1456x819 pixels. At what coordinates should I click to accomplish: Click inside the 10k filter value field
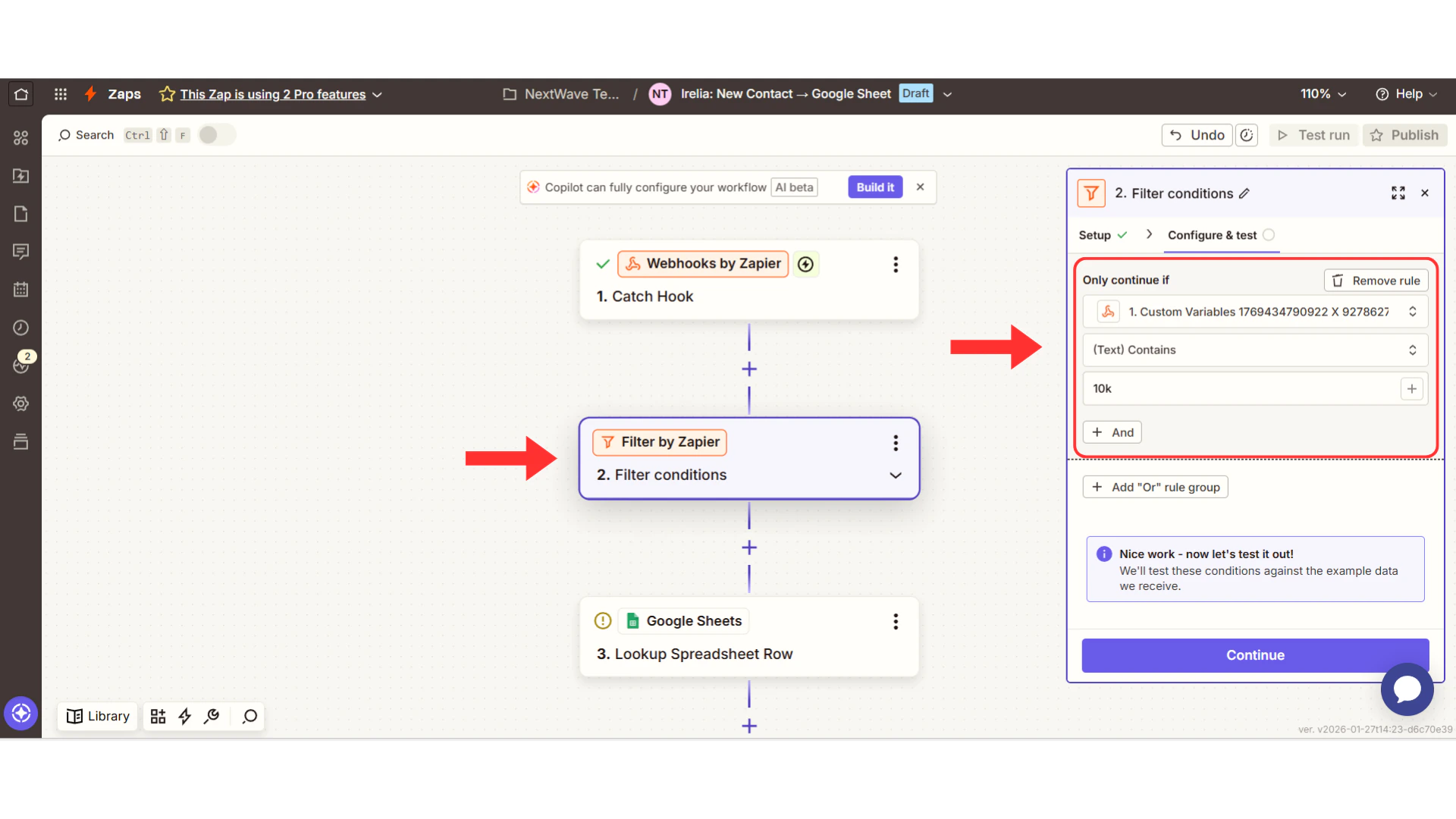[x=1213, y=388]
